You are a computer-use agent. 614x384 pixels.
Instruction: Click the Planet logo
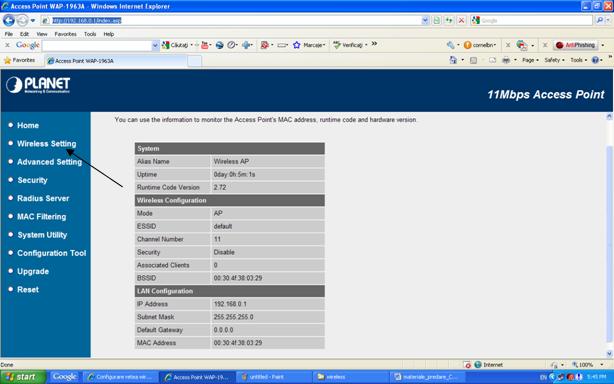(x=38, y=85)
